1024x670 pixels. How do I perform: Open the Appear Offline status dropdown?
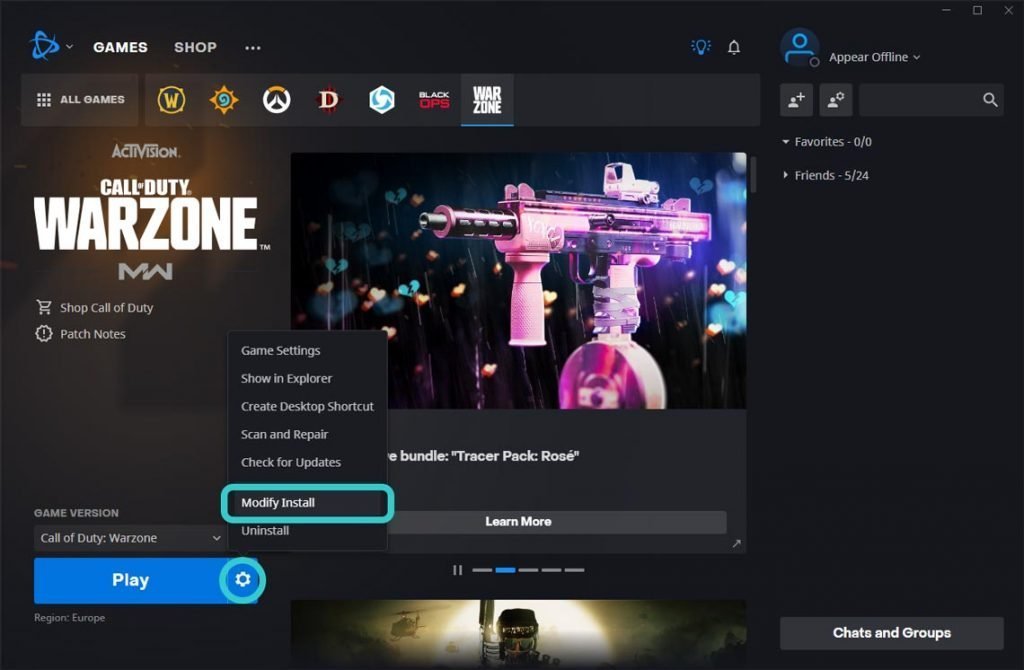click(x=874, y=57)
